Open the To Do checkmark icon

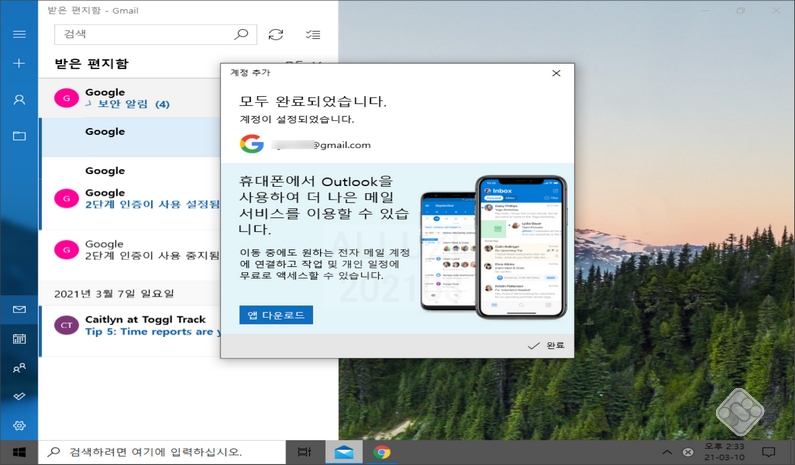point(19,397)
